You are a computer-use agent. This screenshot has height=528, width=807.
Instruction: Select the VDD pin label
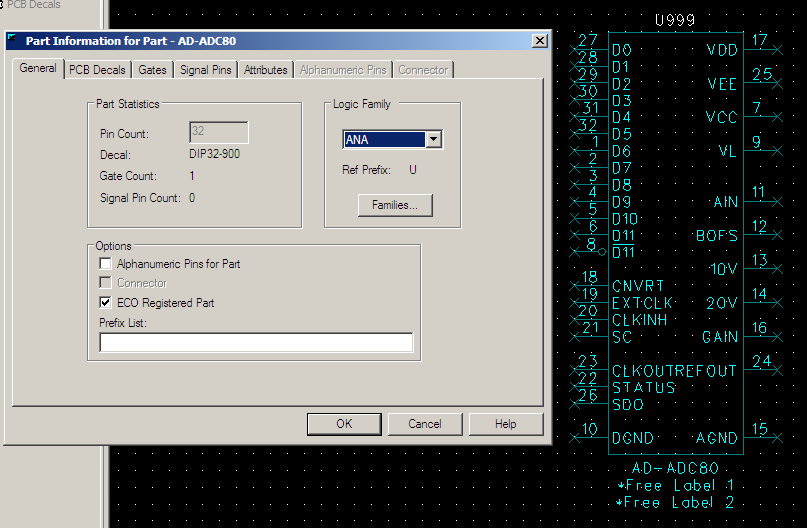(722, 50)
